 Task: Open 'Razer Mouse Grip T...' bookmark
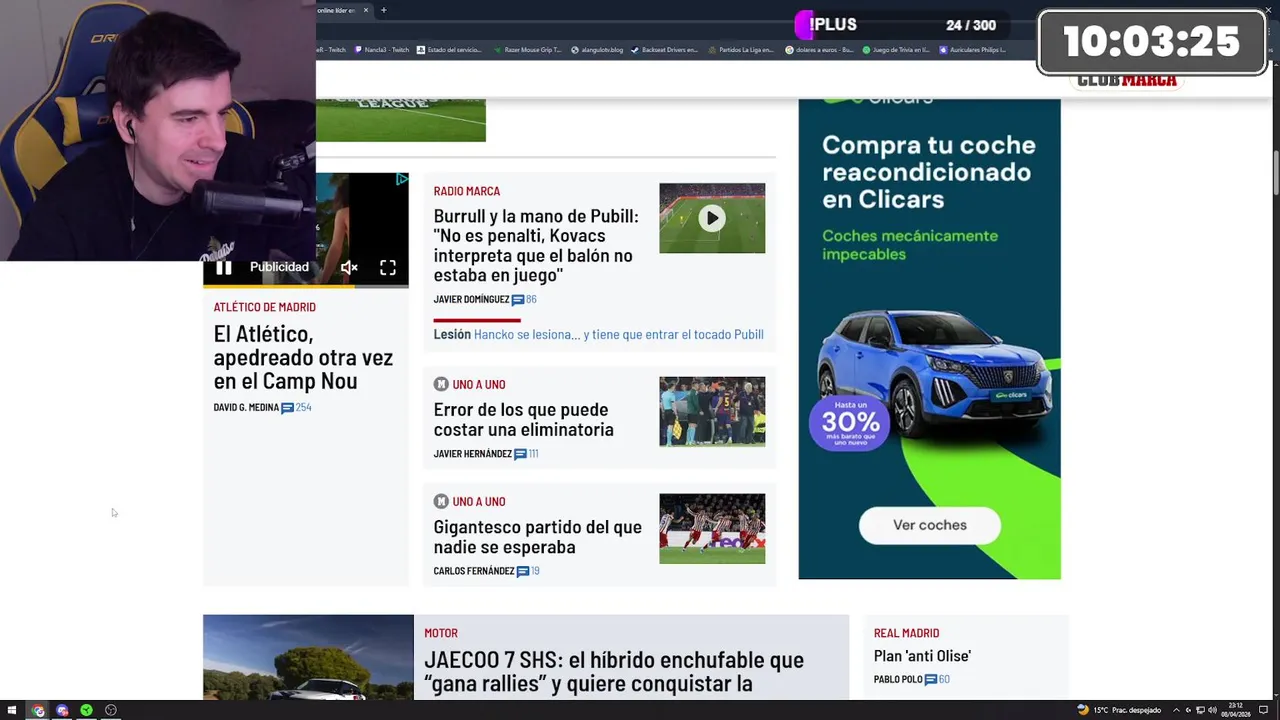tap(527, 49)
